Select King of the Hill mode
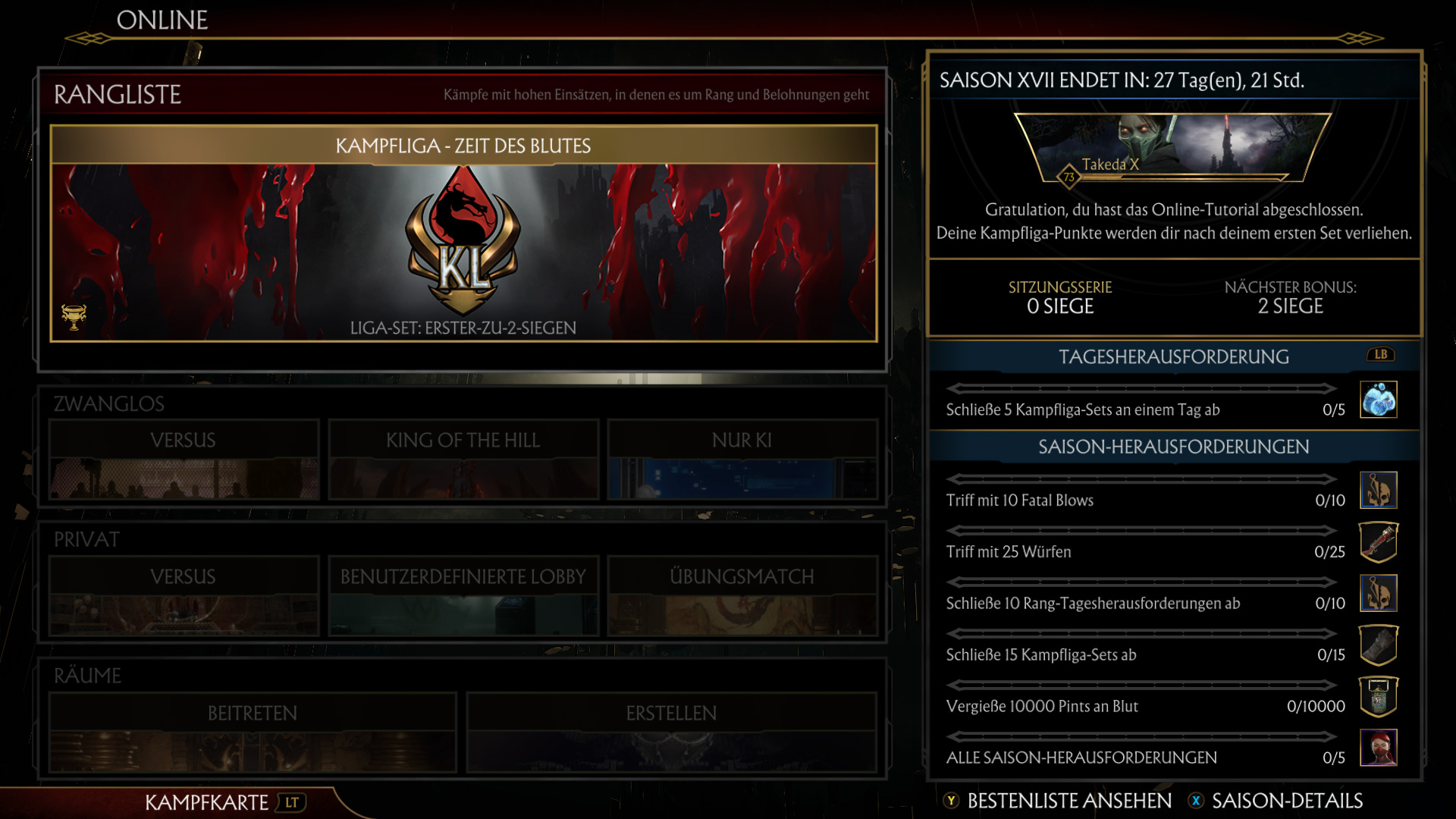The height and width of the screenshot is (819, 1456). (463, 460)
